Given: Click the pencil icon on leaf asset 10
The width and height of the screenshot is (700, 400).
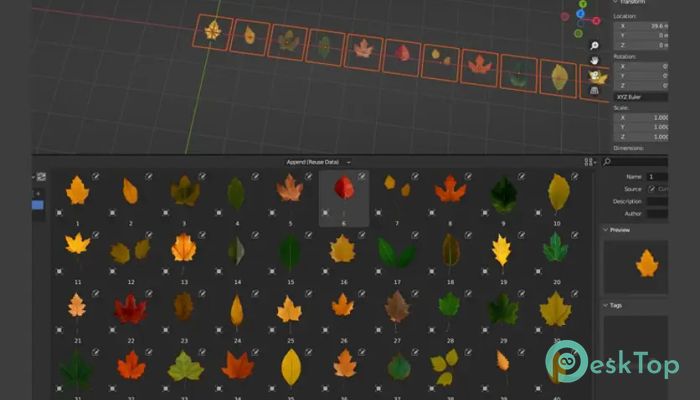Looking at the screenshot, I should (575, 176).
